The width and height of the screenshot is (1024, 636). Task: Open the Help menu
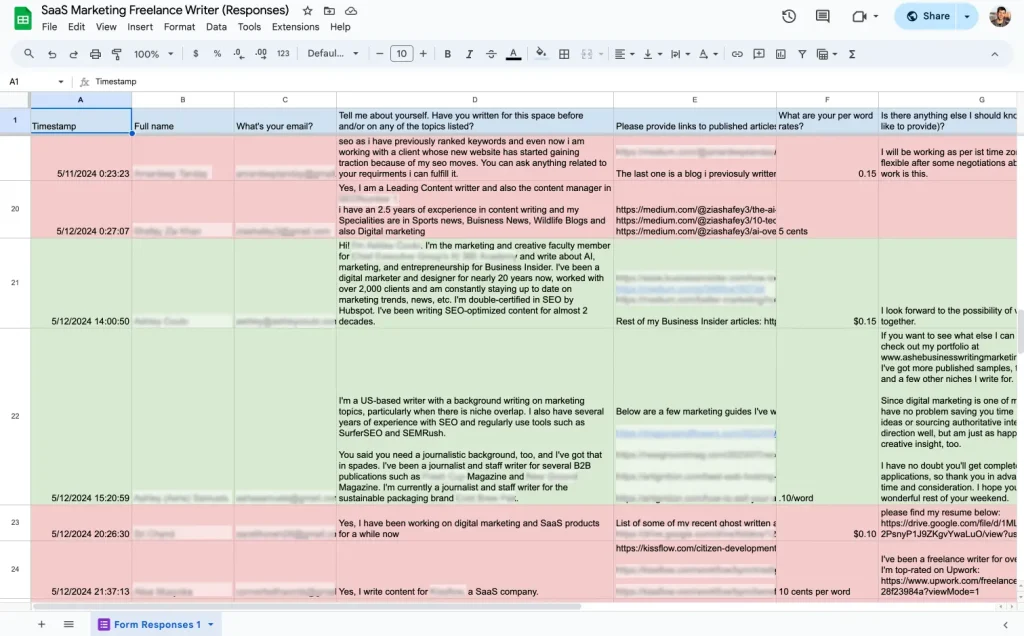pos(340,27)
